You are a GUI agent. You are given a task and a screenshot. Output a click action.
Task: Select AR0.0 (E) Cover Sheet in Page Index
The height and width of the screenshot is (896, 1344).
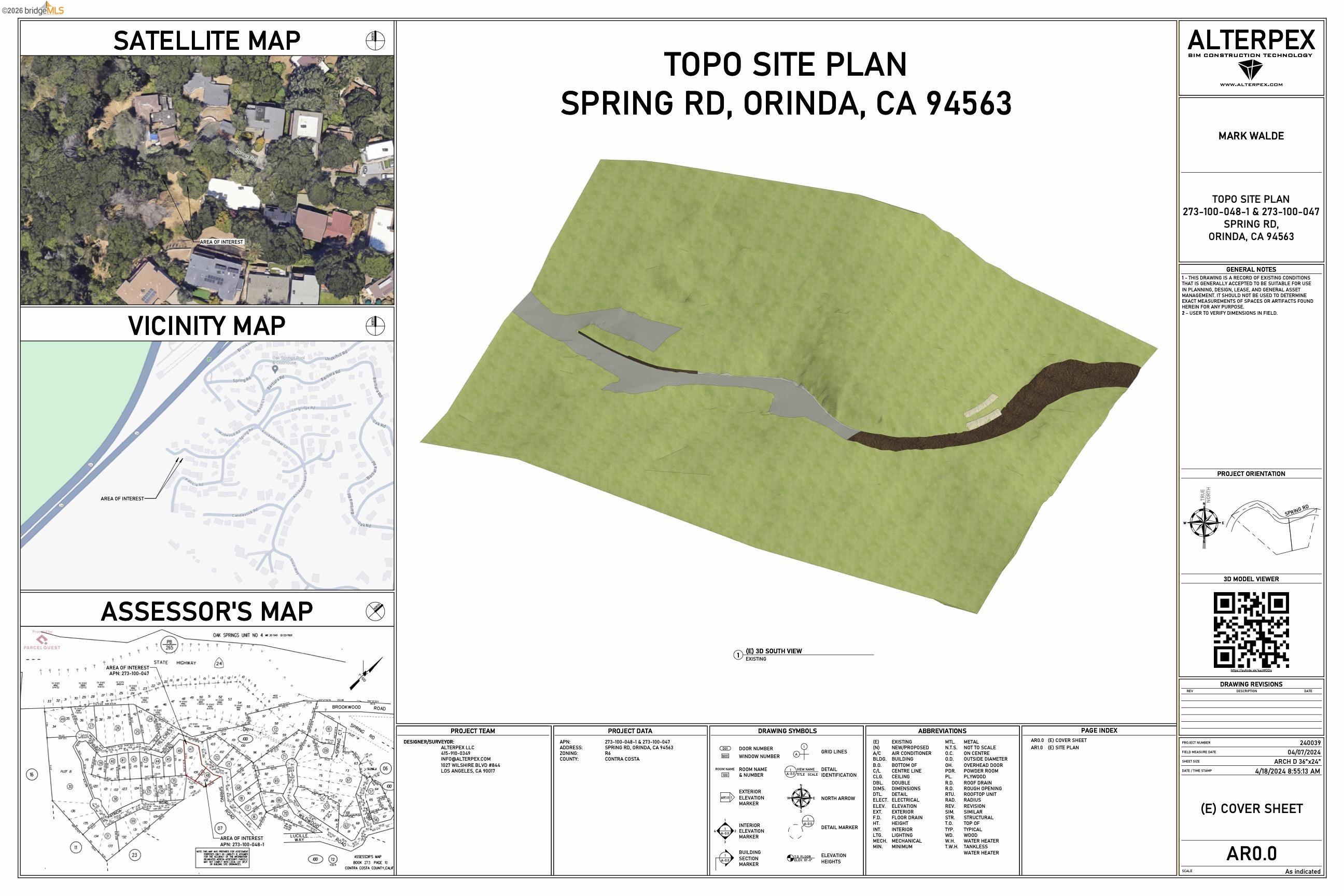pos(1058,740)
